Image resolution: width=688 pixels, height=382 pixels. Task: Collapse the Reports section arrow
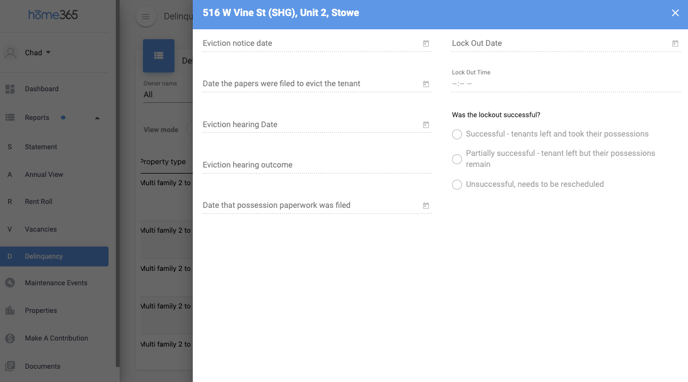[97, 118]
